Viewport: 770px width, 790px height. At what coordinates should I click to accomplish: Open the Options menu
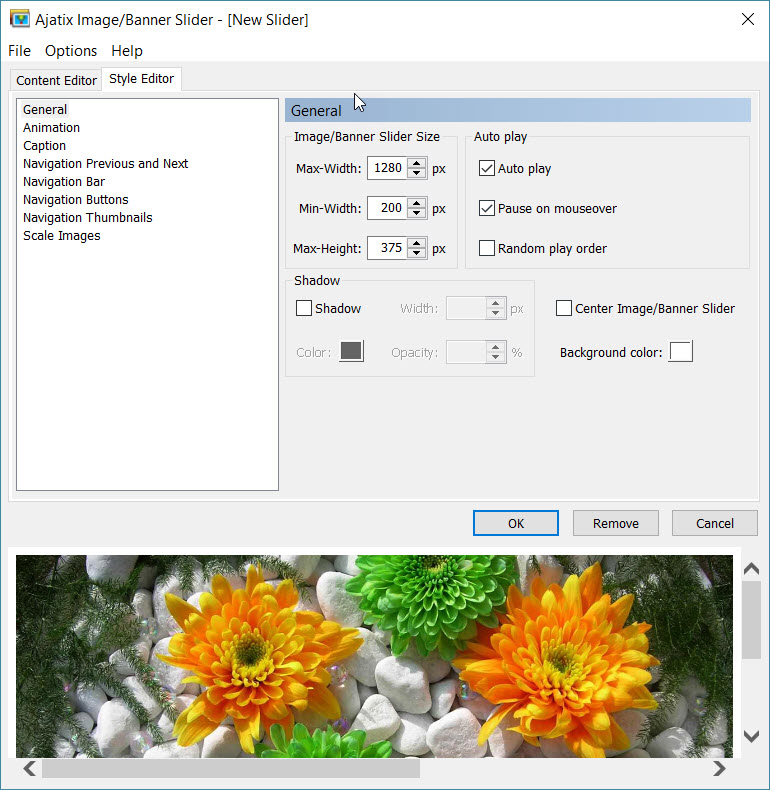[71, 51]
